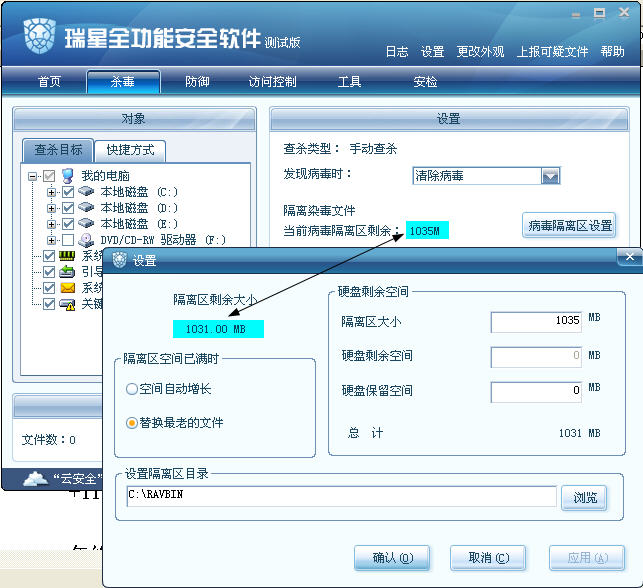Screen dimensions: 643x588
Task: Toggle checkbox next to mail envelope icon
Action: [x=49, y=288]
